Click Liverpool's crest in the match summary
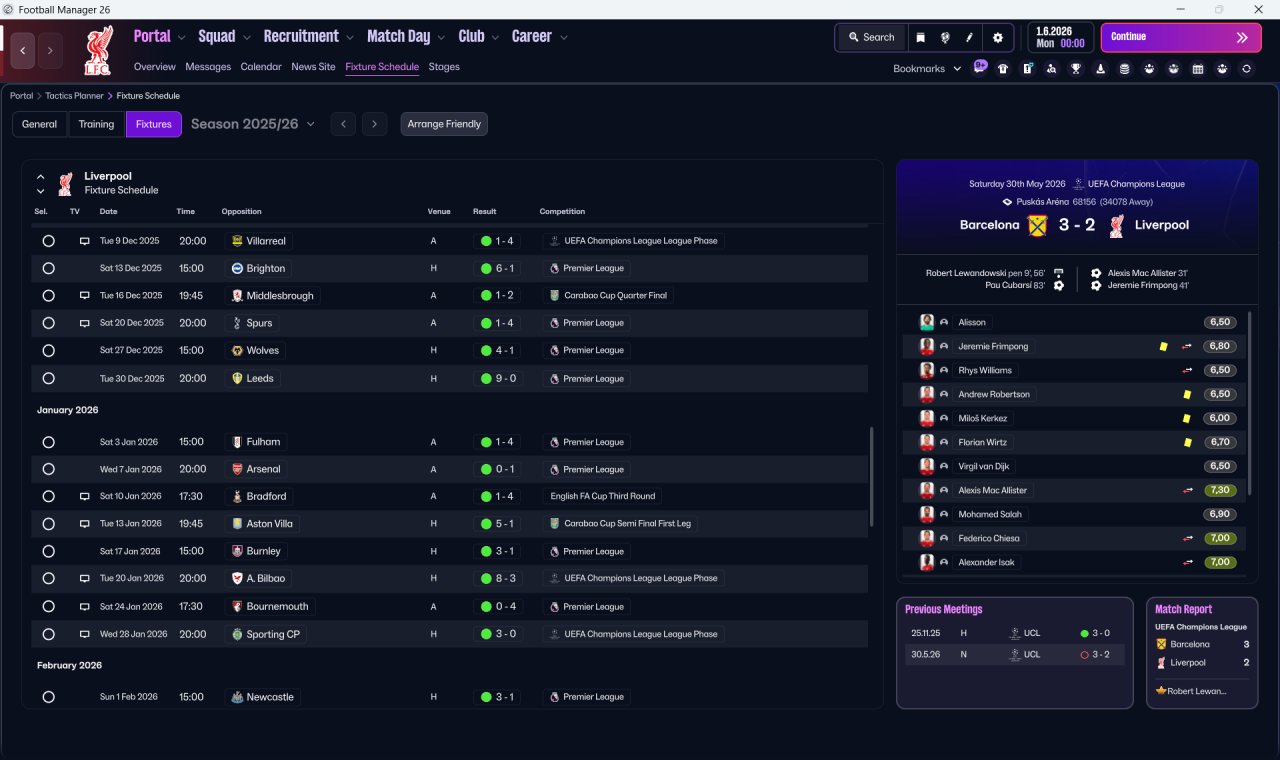Viewport: 1280px width, 760px height. [1116, 225]
